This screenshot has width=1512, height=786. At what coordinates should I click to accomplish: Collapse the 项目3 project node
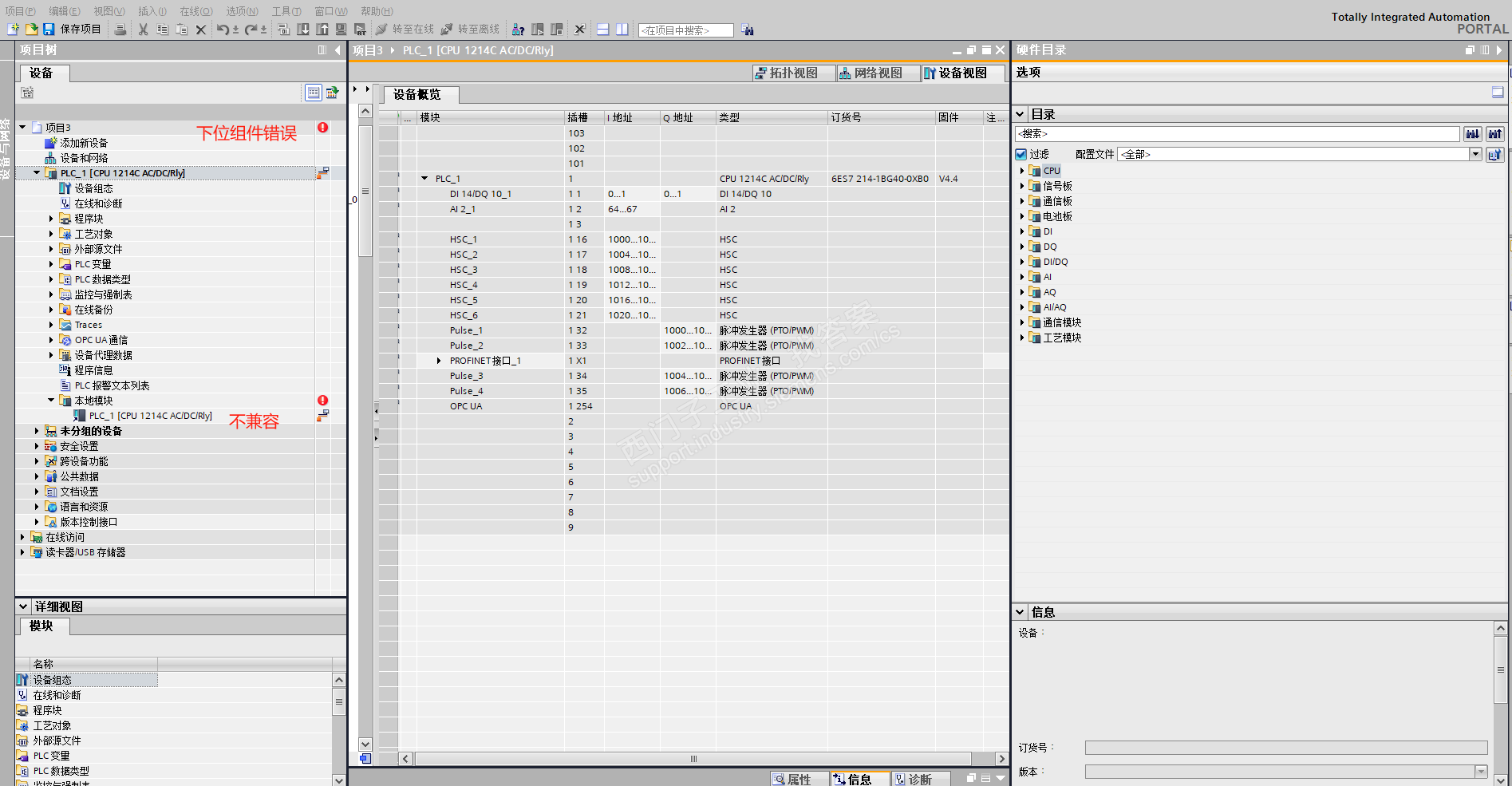(x=22, y=128)
